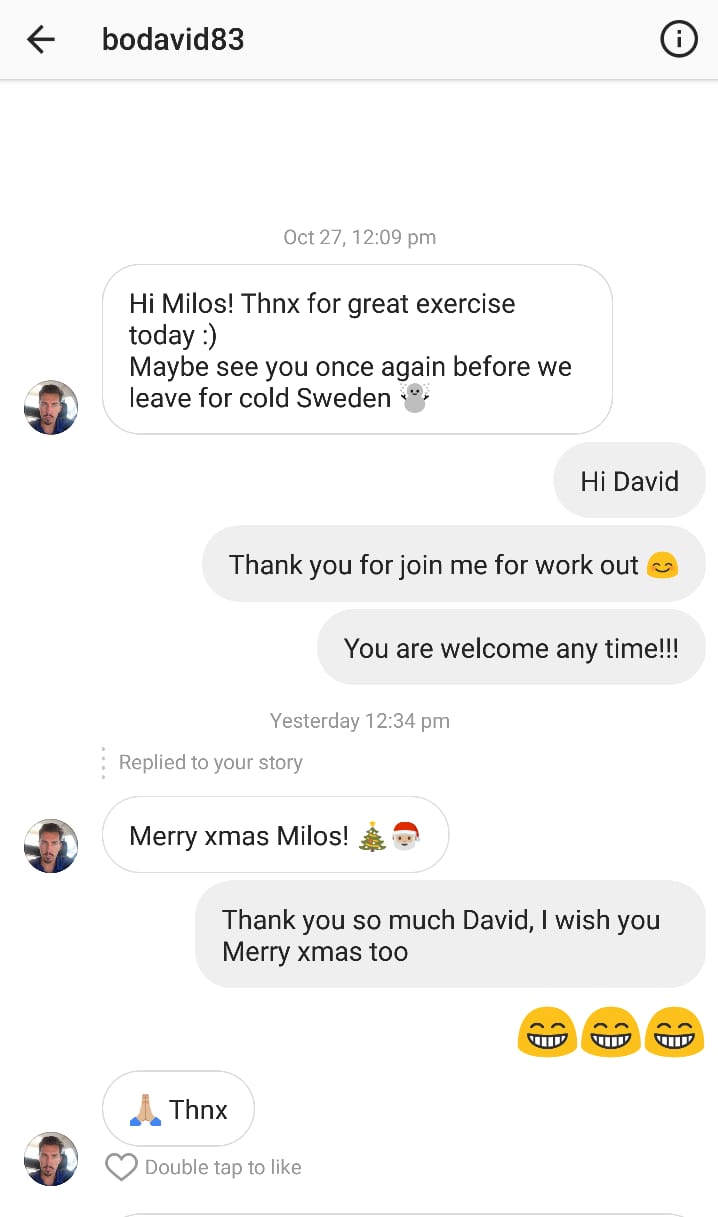Select the 'Hi Milos! Thnx for great exercise' message
Viewport: 718px width, 1217px height.
point(357,349)
